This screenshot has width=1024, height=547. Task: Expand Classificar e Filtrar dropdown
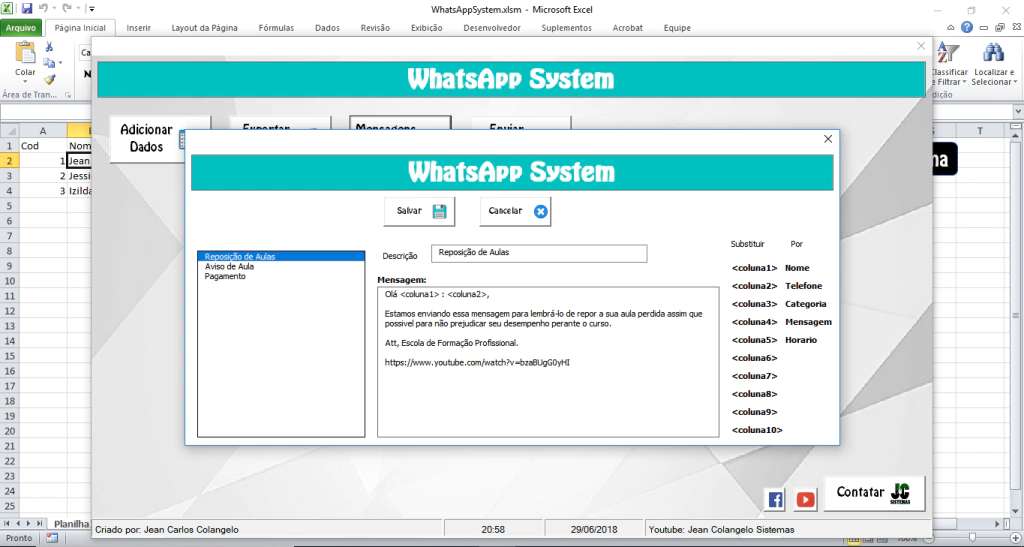[x=963, y=82]
